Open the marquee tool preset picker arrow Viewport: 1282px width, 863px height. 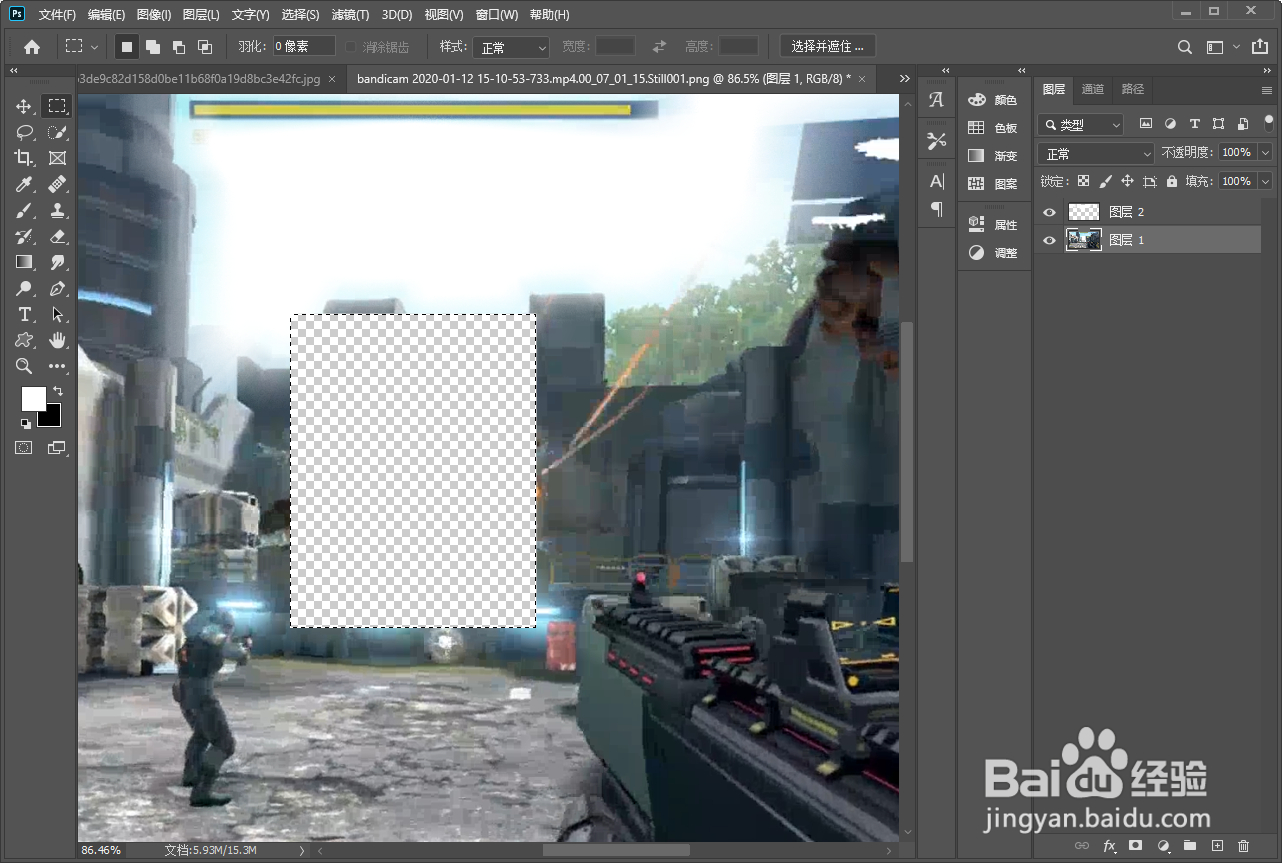click(94, 47)
